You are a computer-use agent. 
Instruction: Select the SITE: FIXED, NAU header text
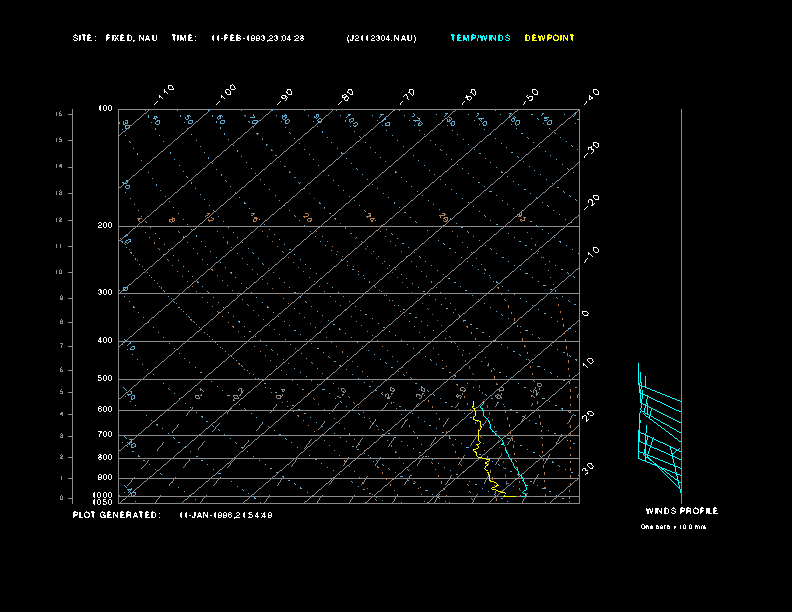click(115, 38)
